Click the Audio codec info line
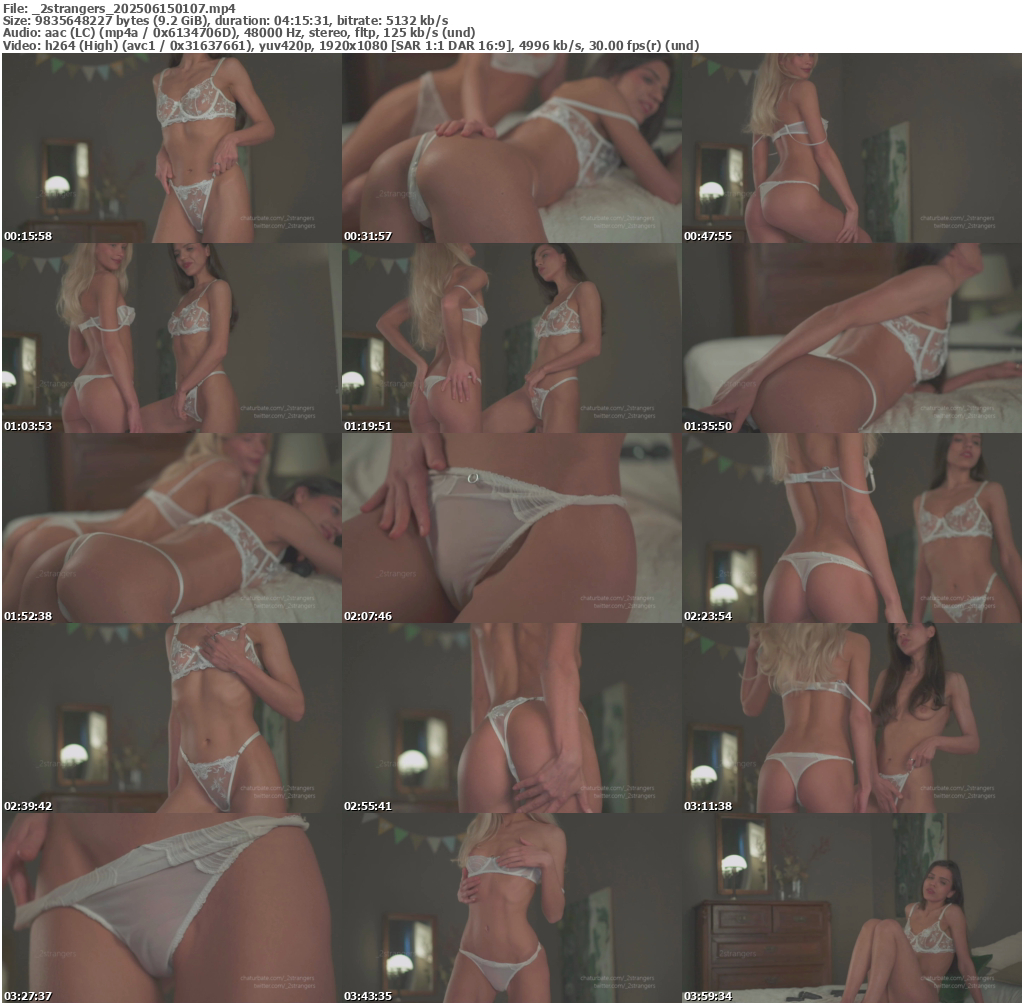The width and height of the screenshot is (1024, 1003). pyautogui.click(x=240, y=32)
